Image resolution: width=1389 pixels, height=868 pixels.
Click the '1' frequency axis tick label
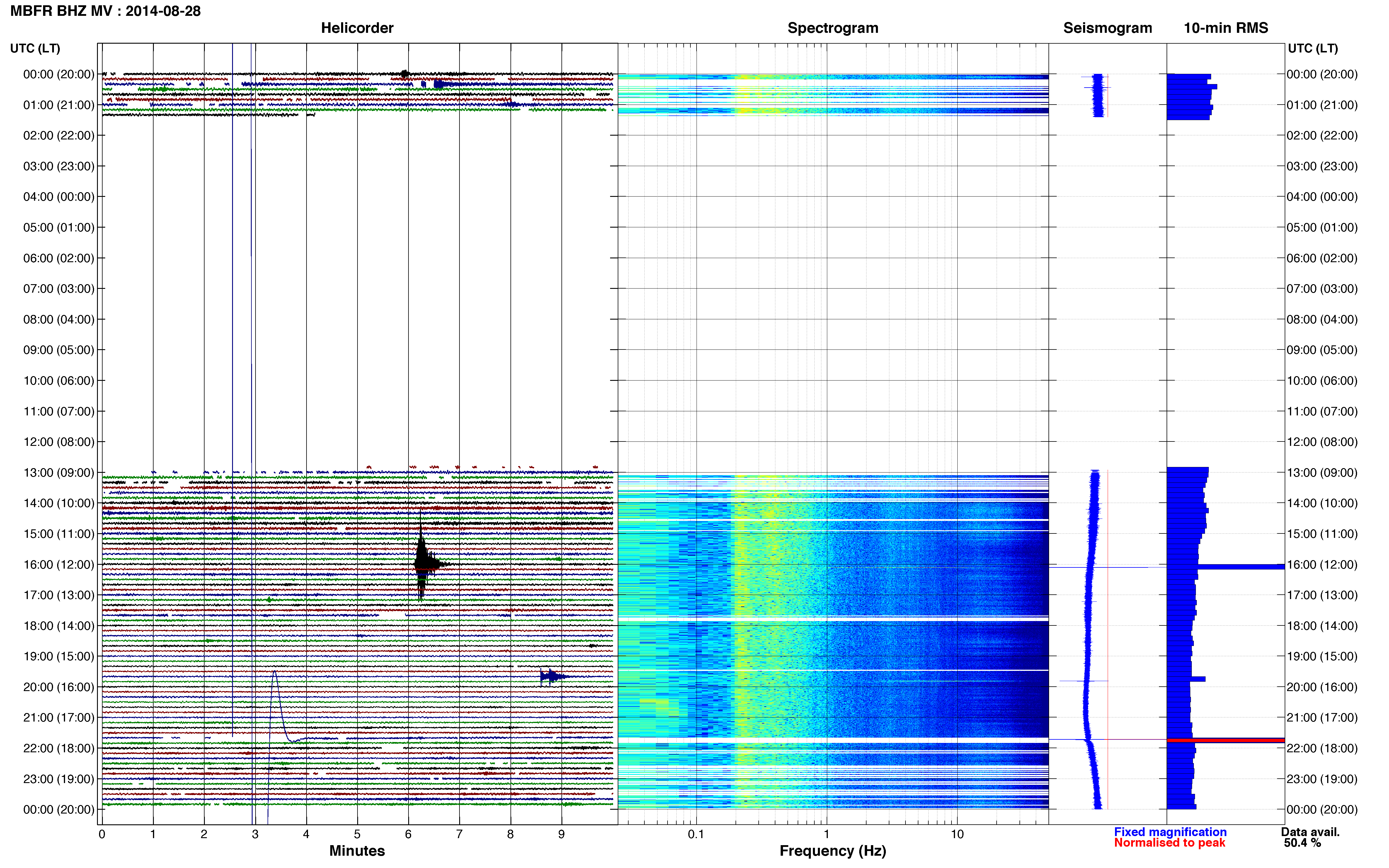pos(826,834)
